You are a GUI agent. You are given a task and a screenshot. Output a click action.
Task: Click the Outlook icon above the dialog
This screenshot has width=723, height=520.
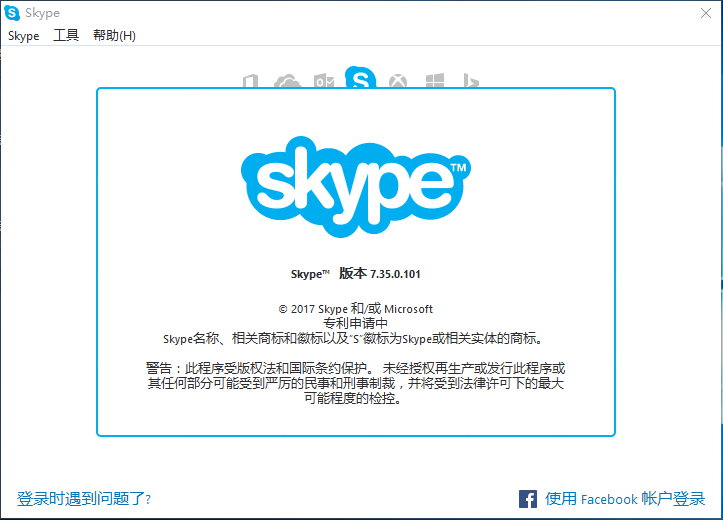click(x=324, y=81)
